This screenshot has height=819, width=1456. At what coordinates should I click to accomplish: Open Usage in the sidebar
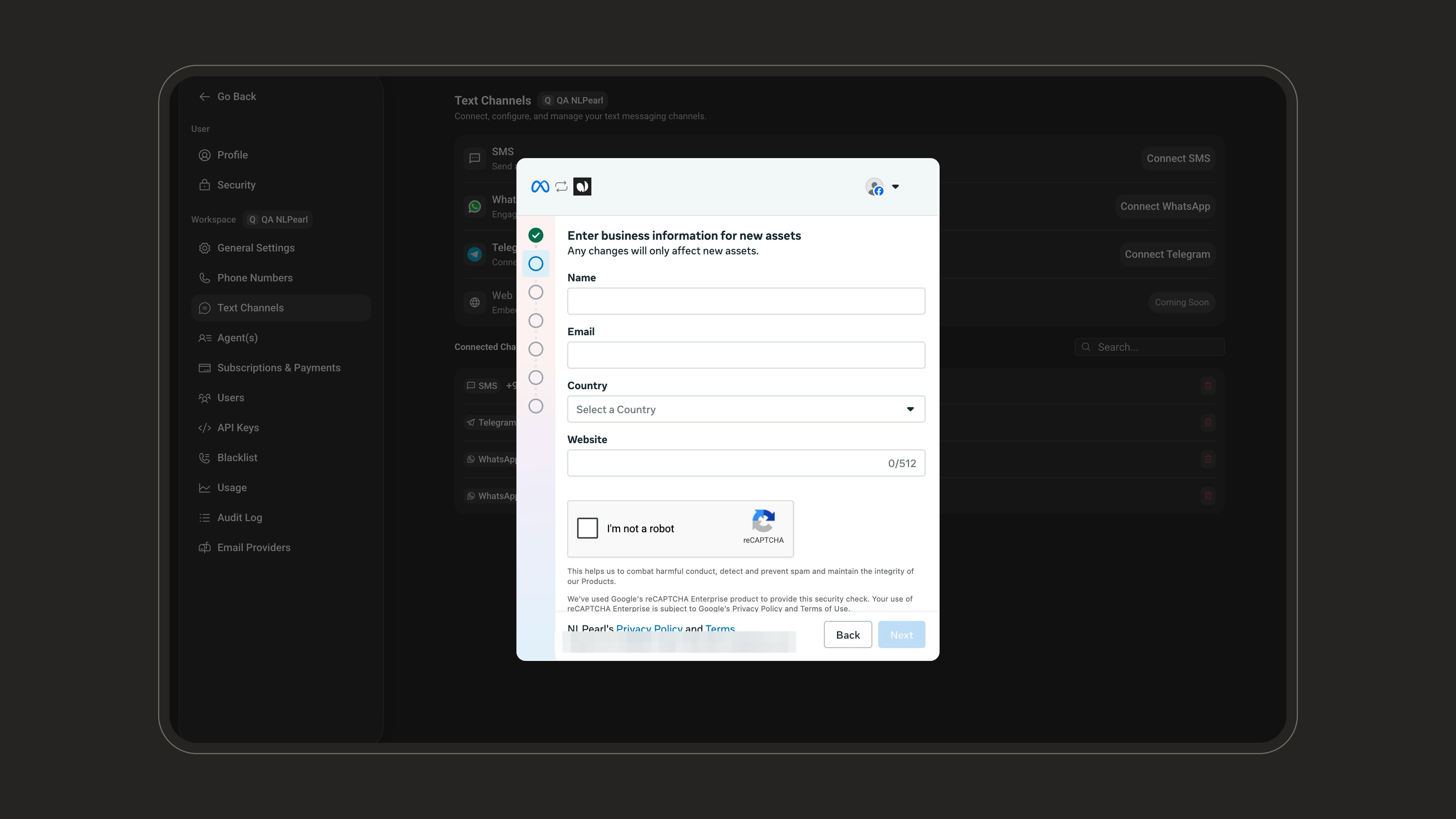[x=281, y=487]
